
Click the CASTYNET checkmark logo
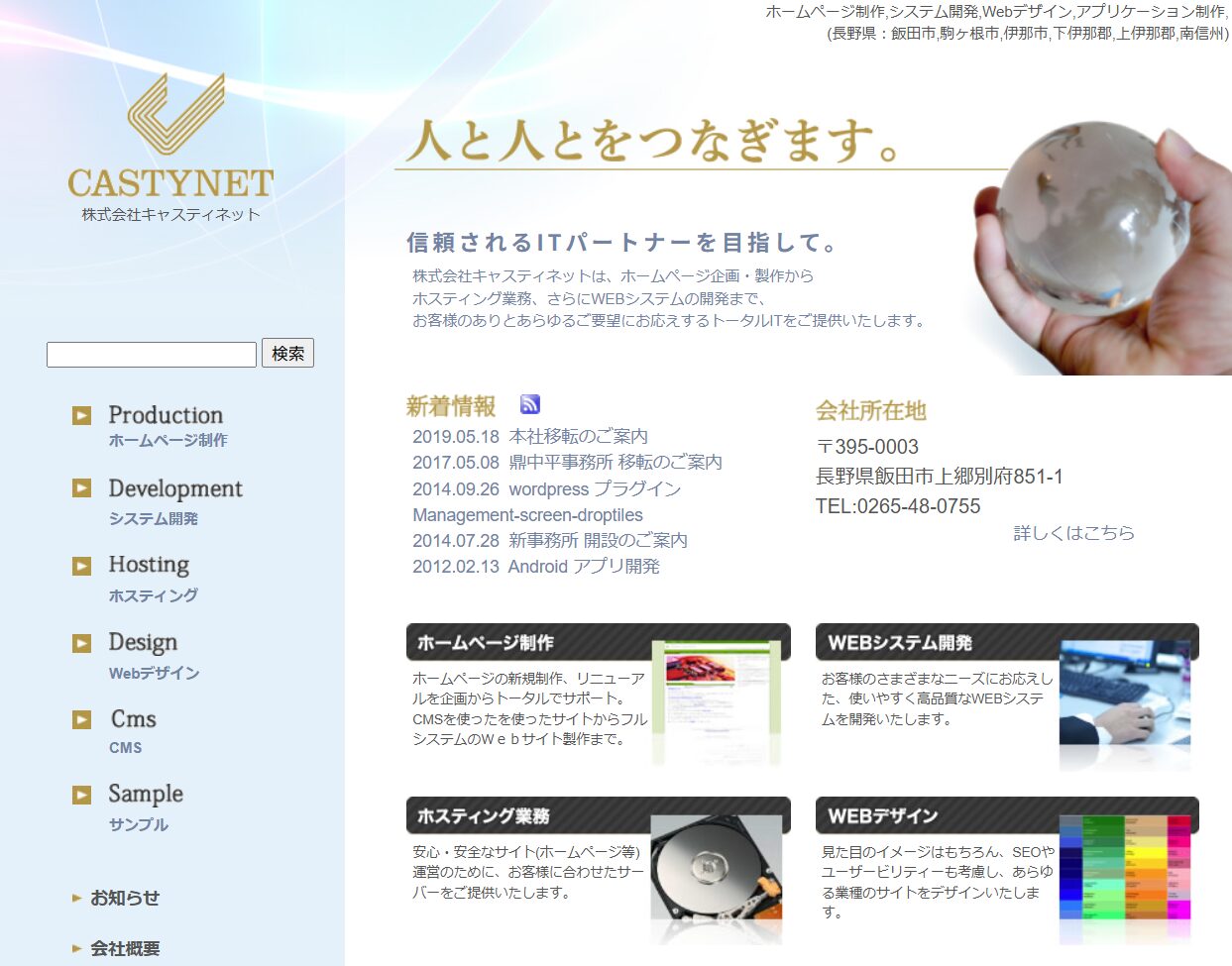pyautogui.click(x=175, y=114)
